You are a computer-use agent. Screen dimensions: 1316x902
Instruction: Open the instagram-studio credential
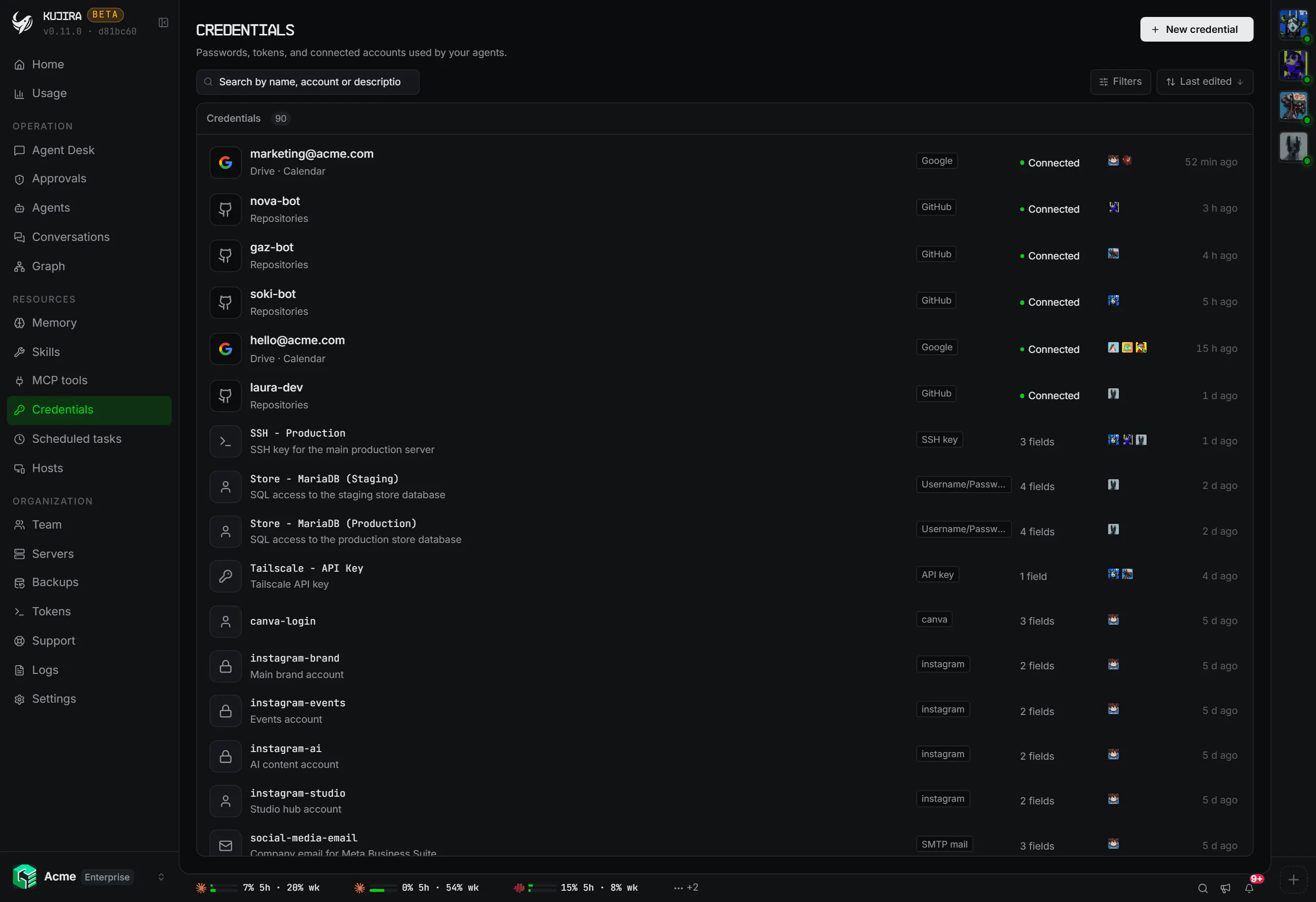pyautogui.click(x=724, y=801)
